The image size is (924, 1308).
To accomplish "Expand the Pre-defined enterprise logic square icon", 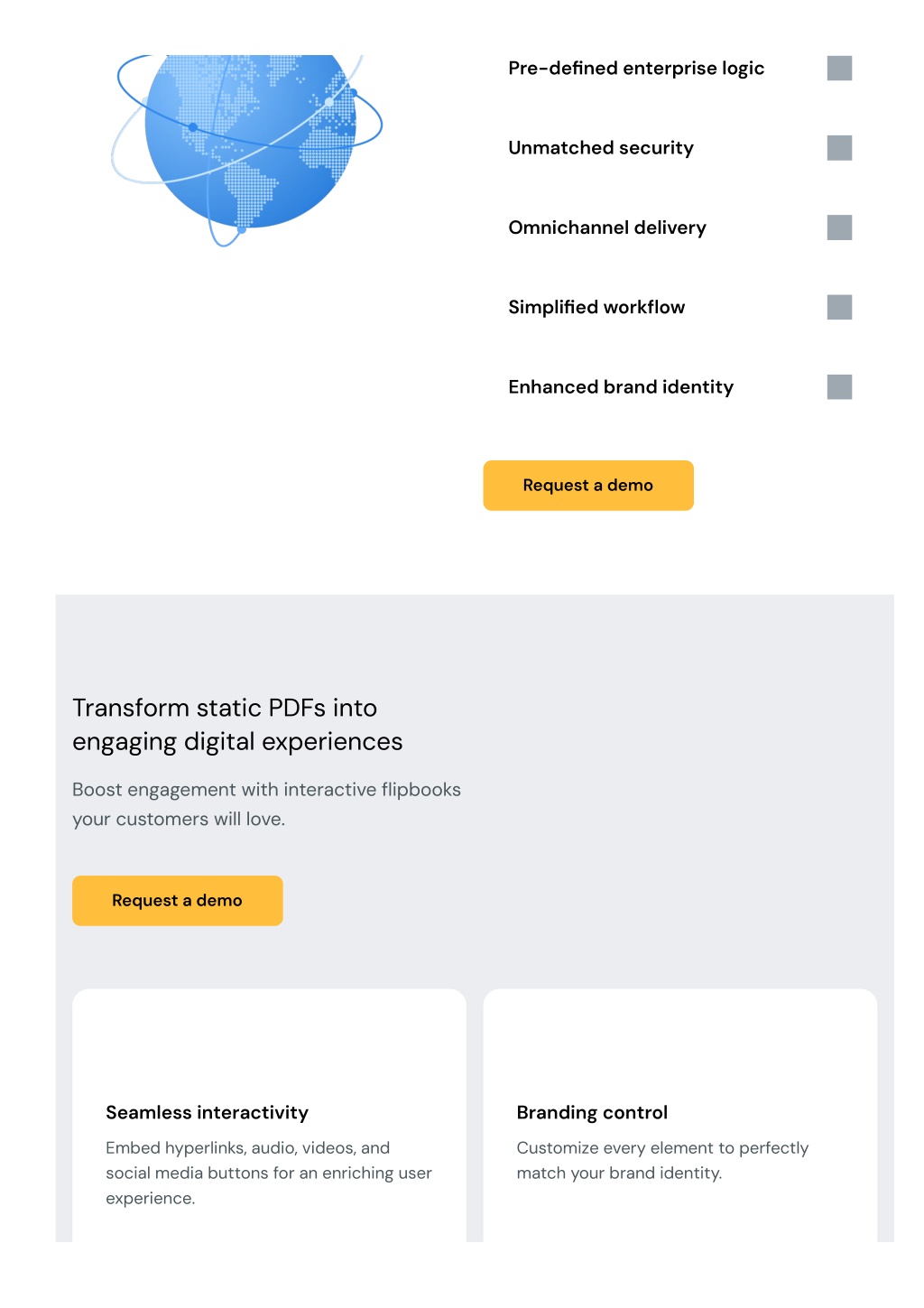I will [x=839, y=69].
